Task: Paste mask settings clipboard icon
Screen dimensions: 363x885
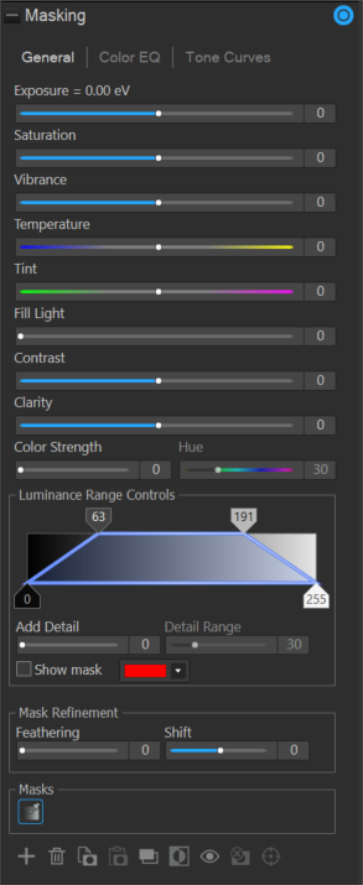Action: pos(119,856)
